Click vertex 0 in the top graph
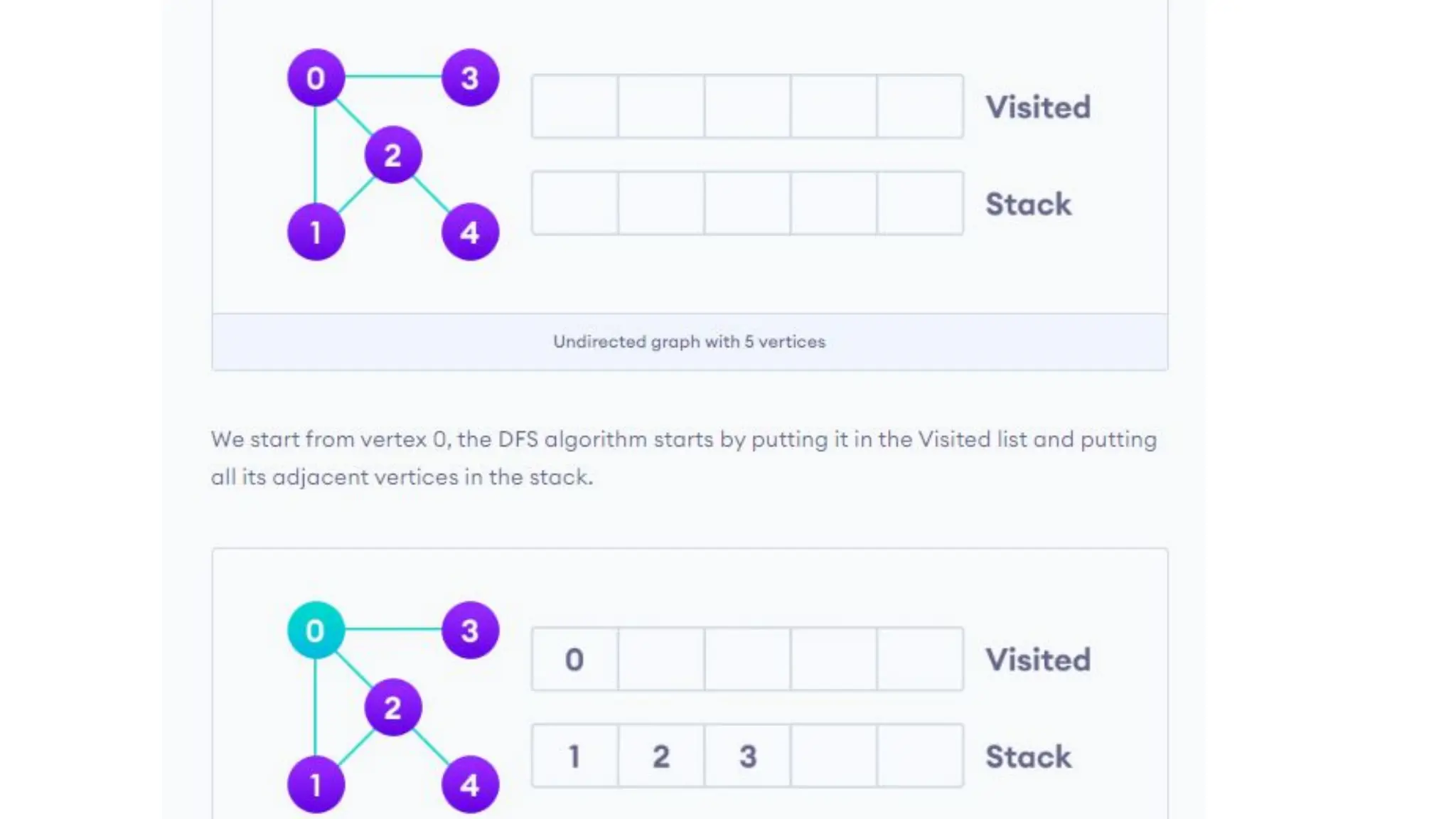This screenshot has width=1456, height=819. click(316, 77)
